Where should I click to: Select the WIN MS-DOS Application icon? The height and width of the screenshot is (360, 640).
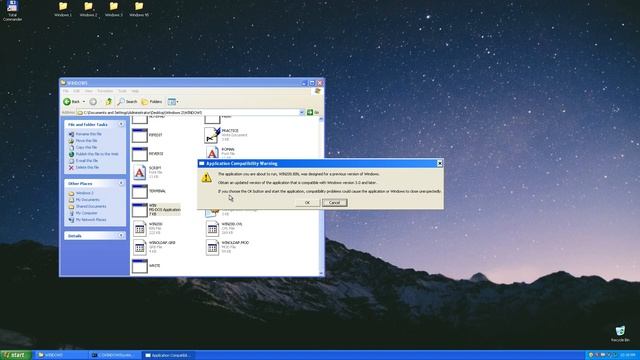(x=140, y=210)
